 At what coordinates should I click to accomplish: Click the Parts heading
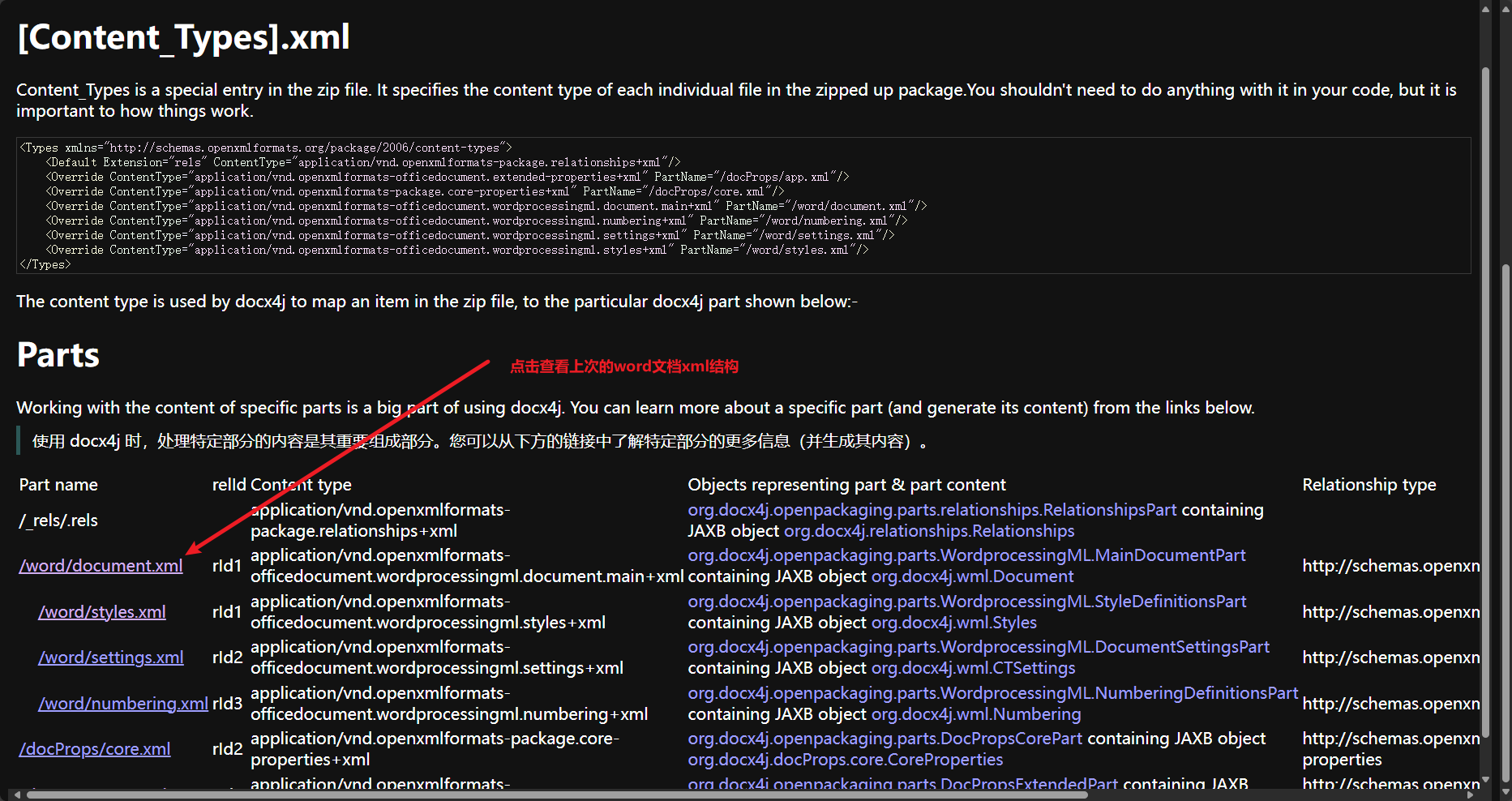[58, 355]
